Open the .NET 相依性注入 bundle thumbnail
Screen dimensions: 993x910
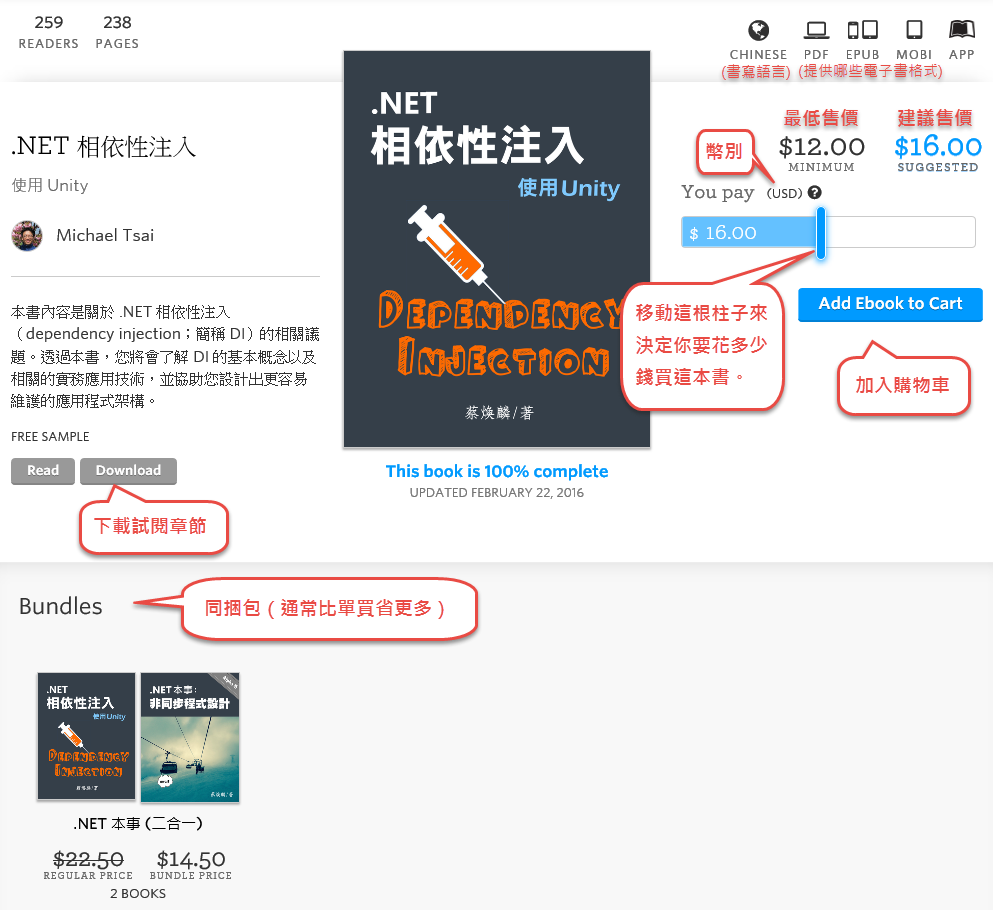pyautogui.click(x=87, y=736)
